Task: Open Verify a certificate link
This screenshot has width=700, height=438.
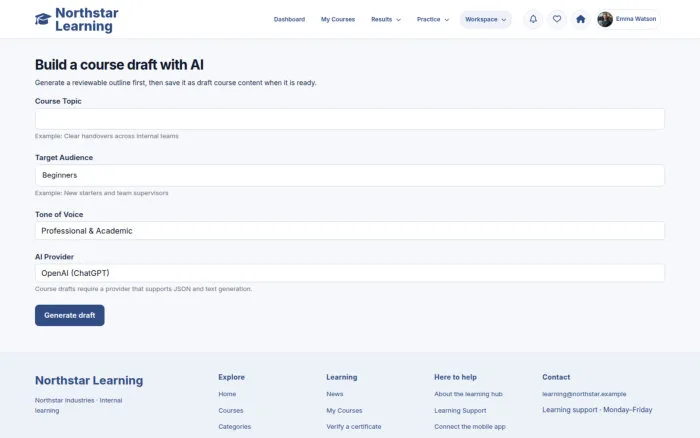Action: tap(354, 426)
